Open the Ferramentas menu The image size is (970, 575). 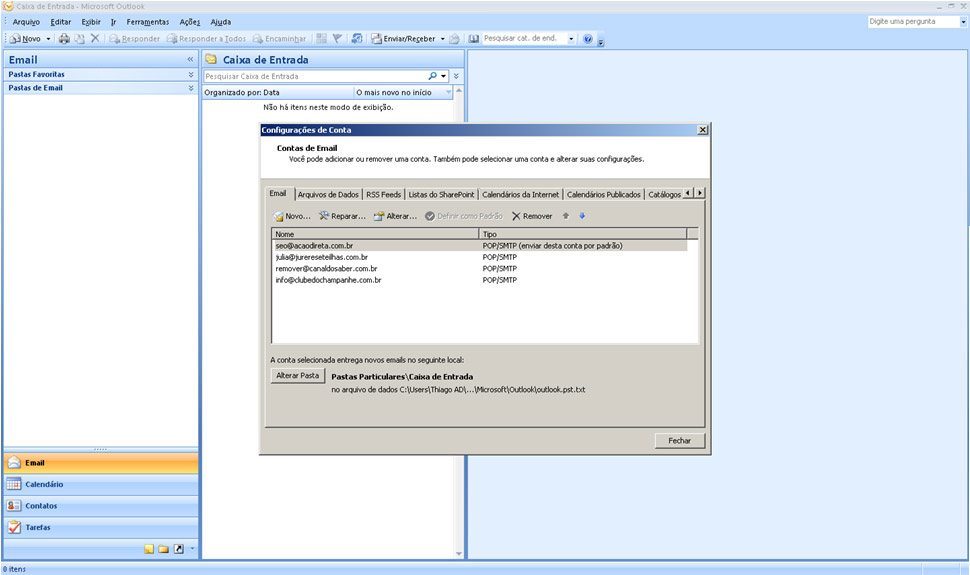tap(147, 22)
